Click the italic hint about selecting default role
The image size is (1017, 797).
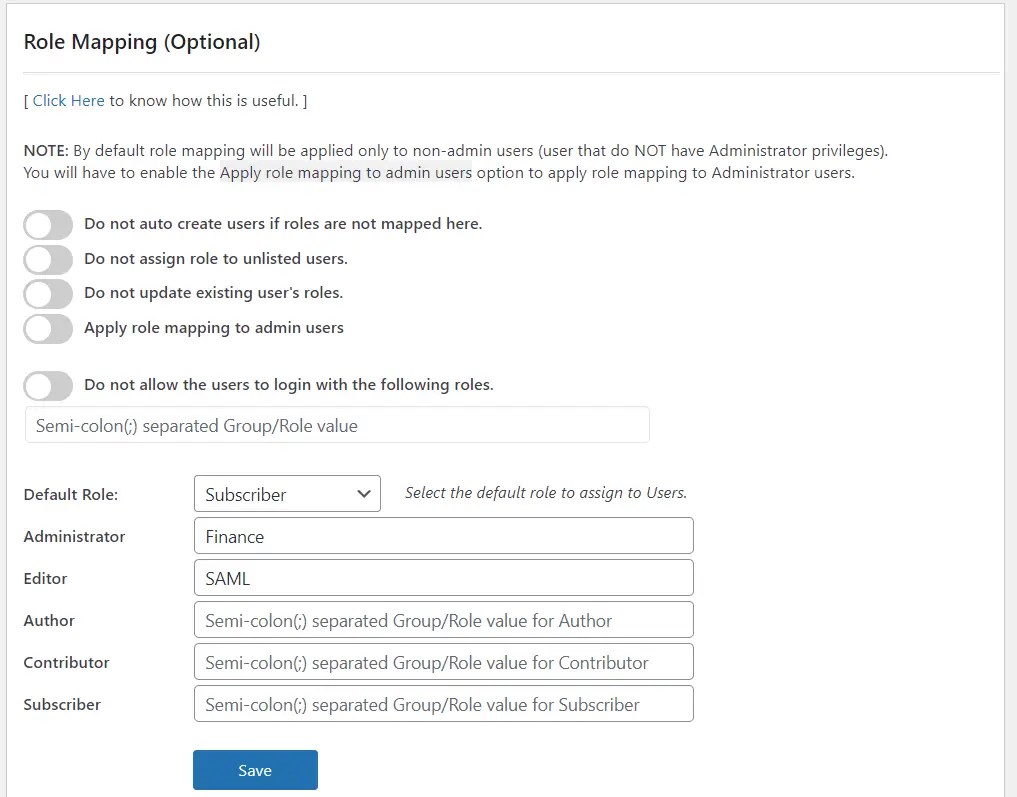point(545,492)
